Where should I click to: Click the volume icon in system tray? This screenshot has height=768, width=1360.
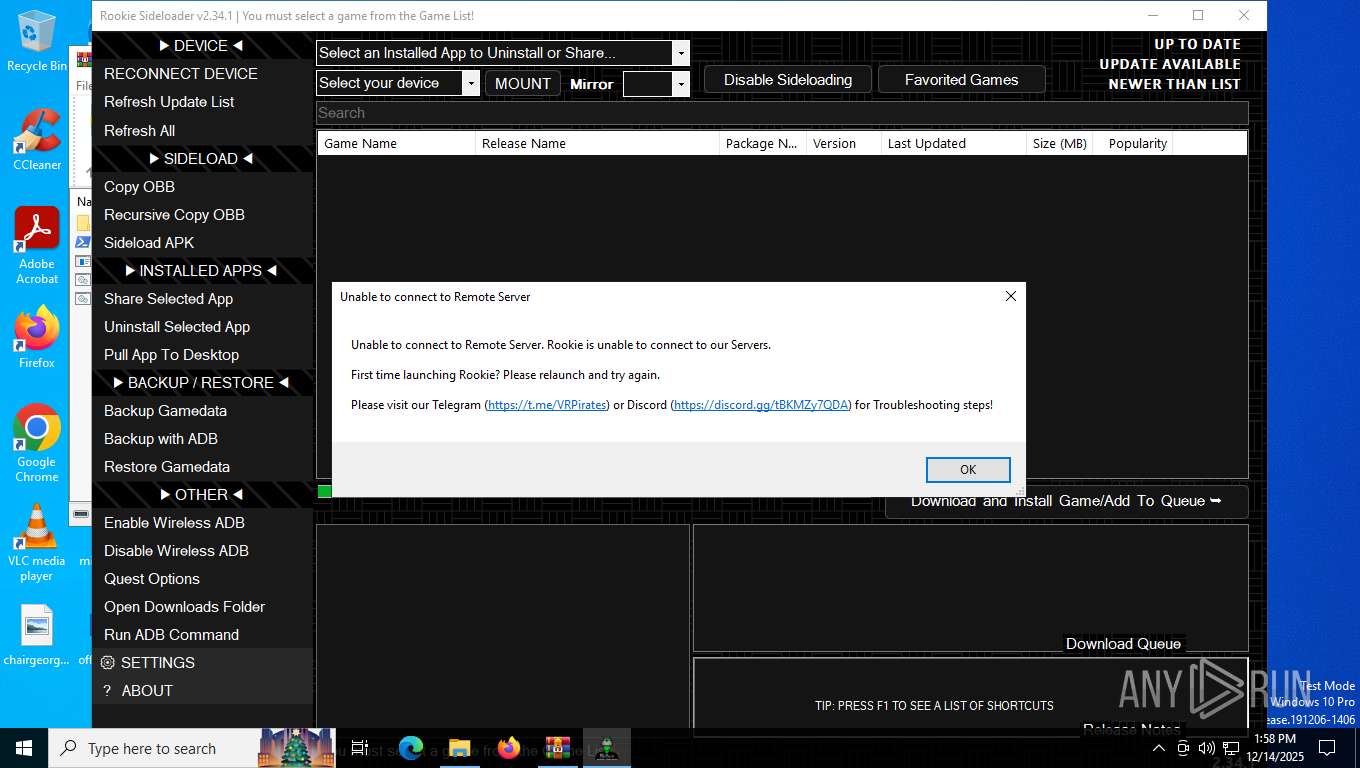point(1206,748)
